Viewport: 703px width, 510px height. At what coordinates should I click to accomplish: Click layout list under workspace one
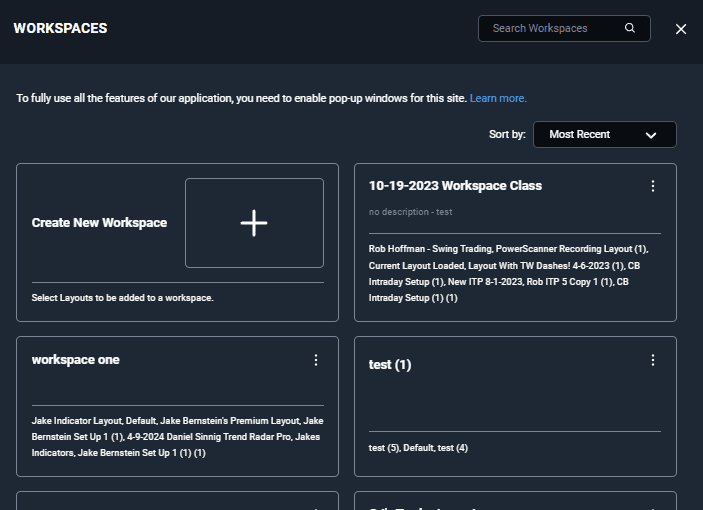pyautogui.click(x=178, y=437)
